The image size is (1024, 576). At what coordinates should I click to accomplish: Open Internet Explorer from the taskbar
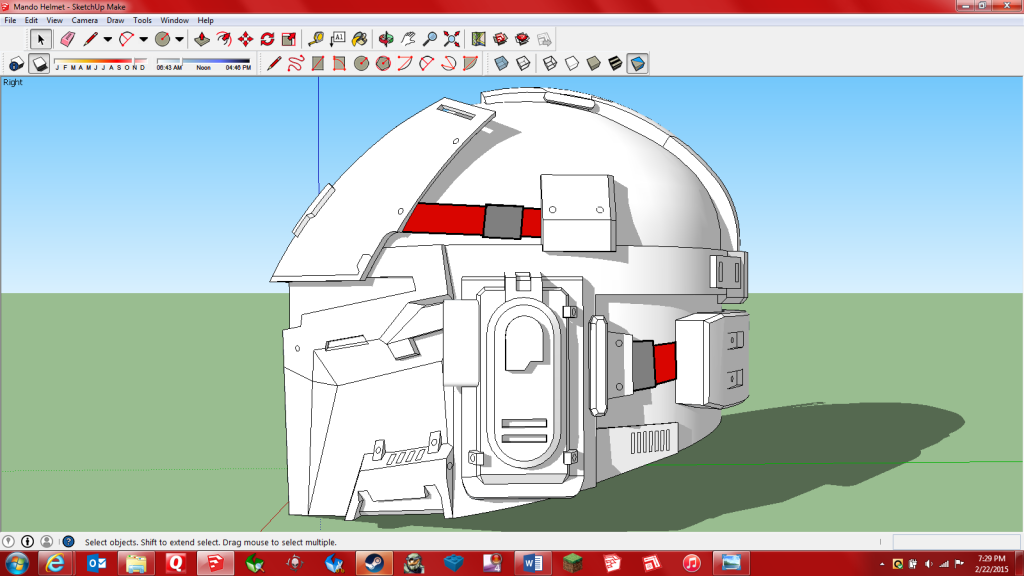click(x=56, y=563)
